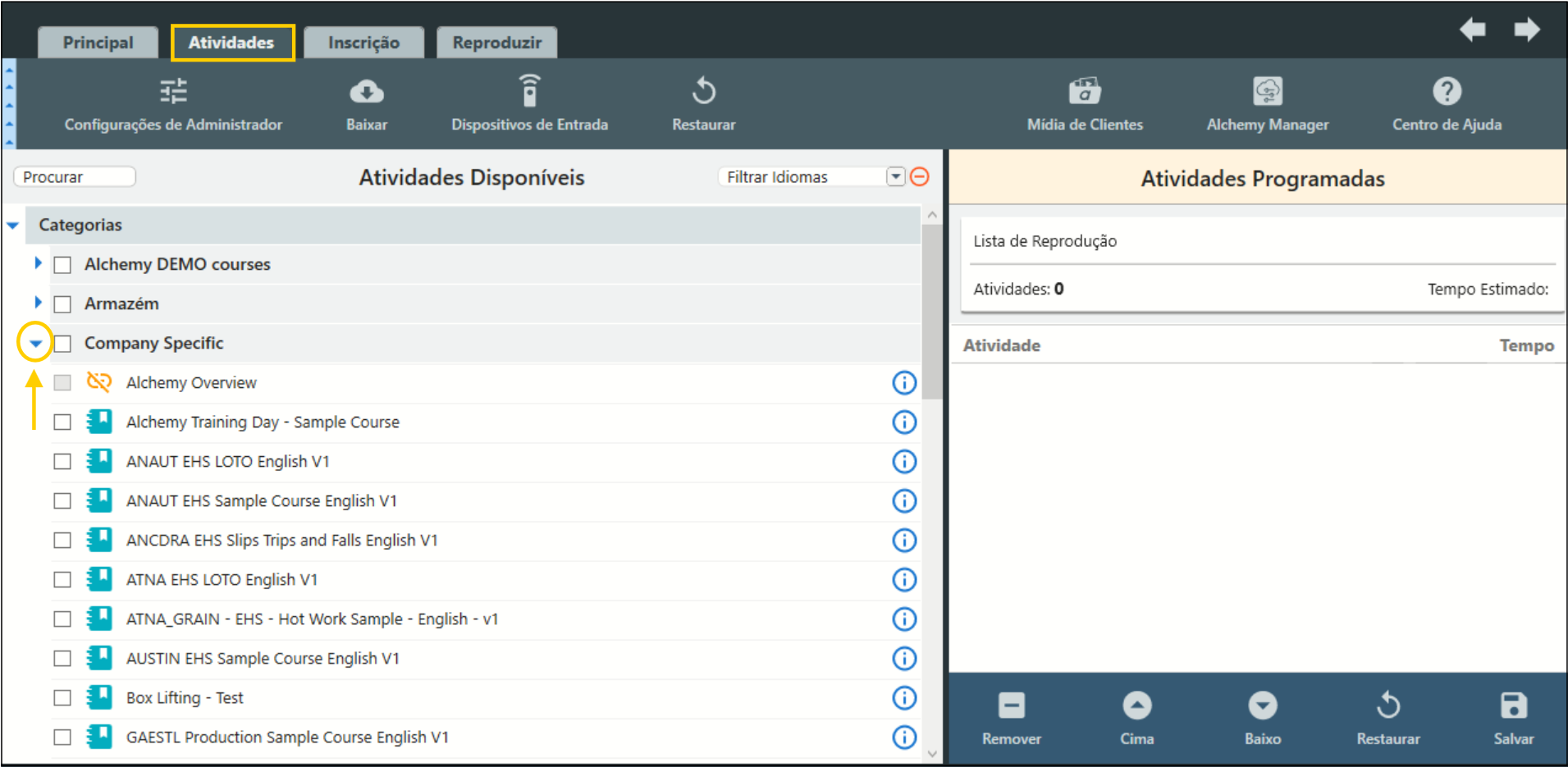Image resolution: width=1568 pixels, height=767 pixels.
Task: Click the Cima move-up button
Action: point(1136,706)
